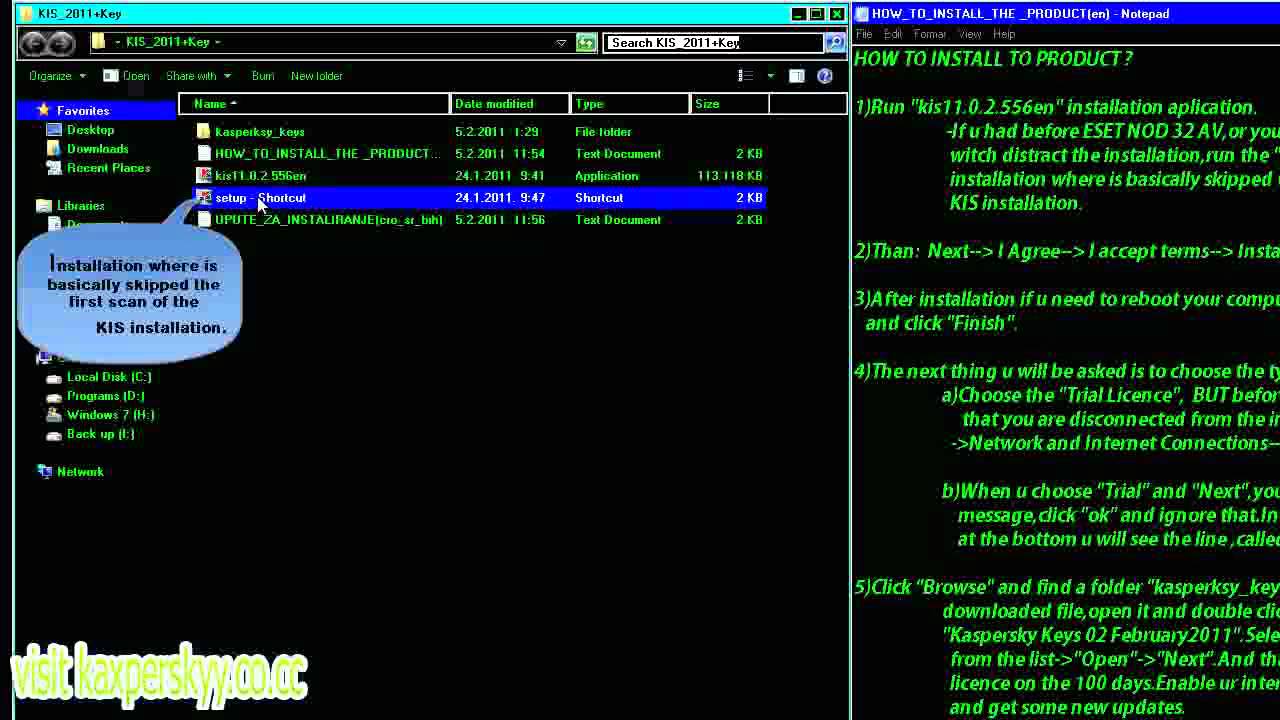Select Downloads under Favorites

pos(97,149)
